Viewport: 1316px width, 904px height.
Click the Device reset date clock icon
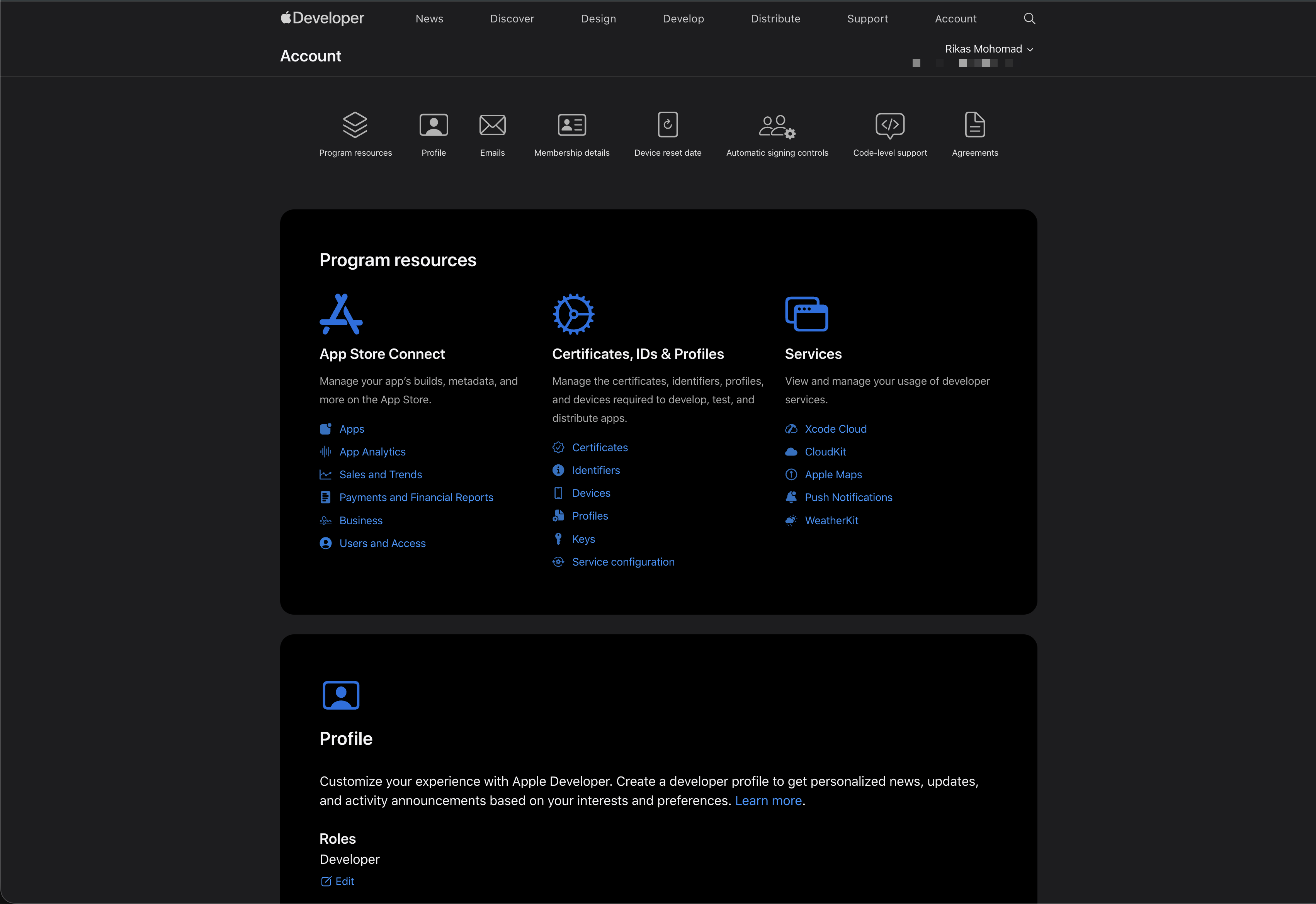point(668,125)
